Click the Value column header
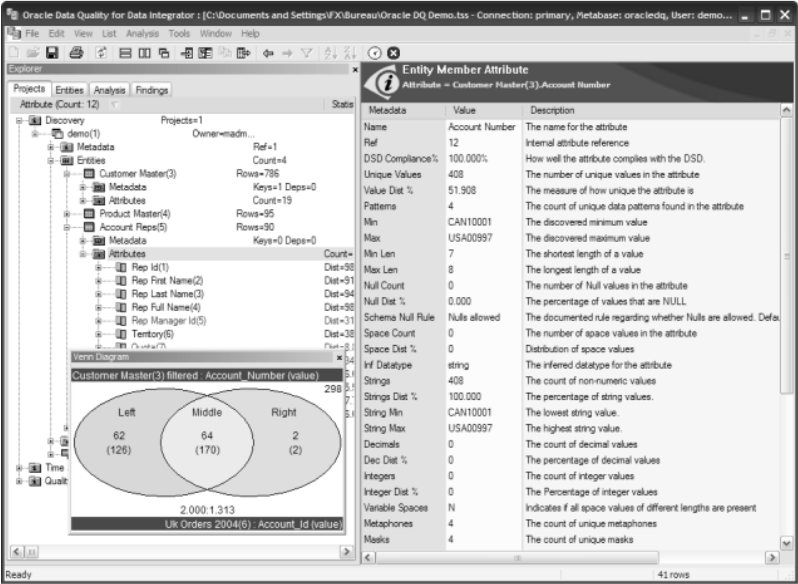 pyautogui.click(x=484, y=110)
